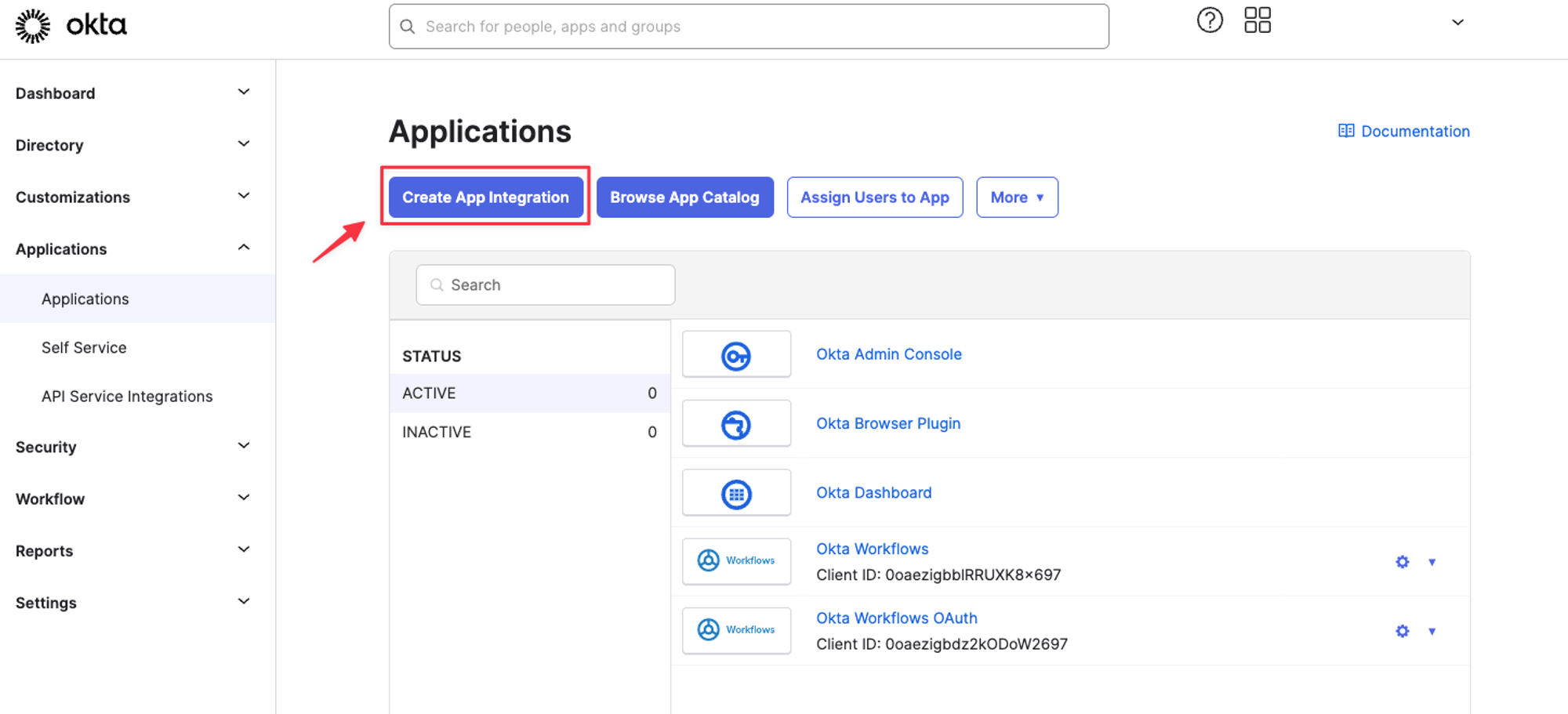Open the Okta Workflows link
The height and width of the screenshot is (714, 1568).
pos(873,549)
